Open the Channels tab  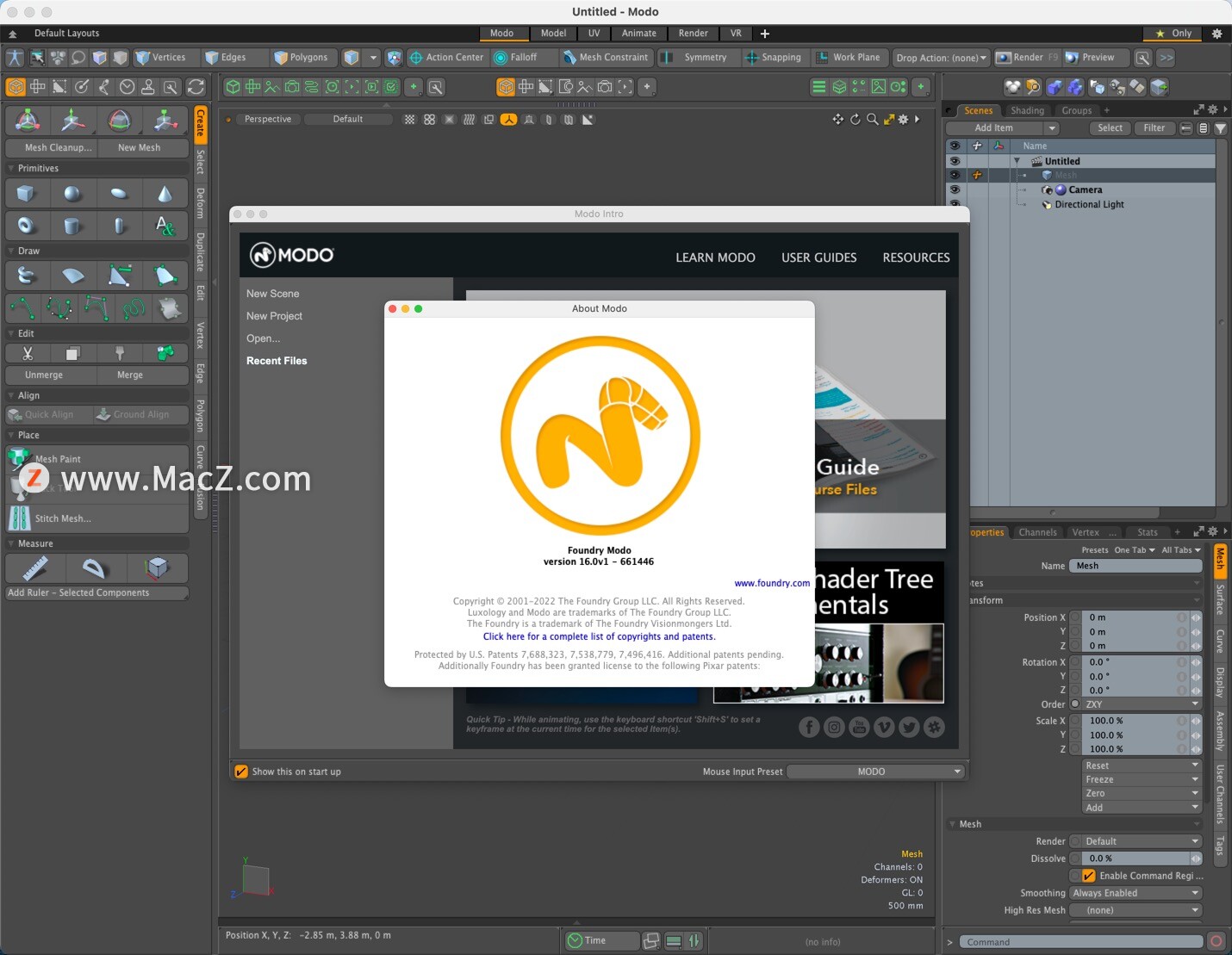pyautogui.click(x=1037, y=532)
